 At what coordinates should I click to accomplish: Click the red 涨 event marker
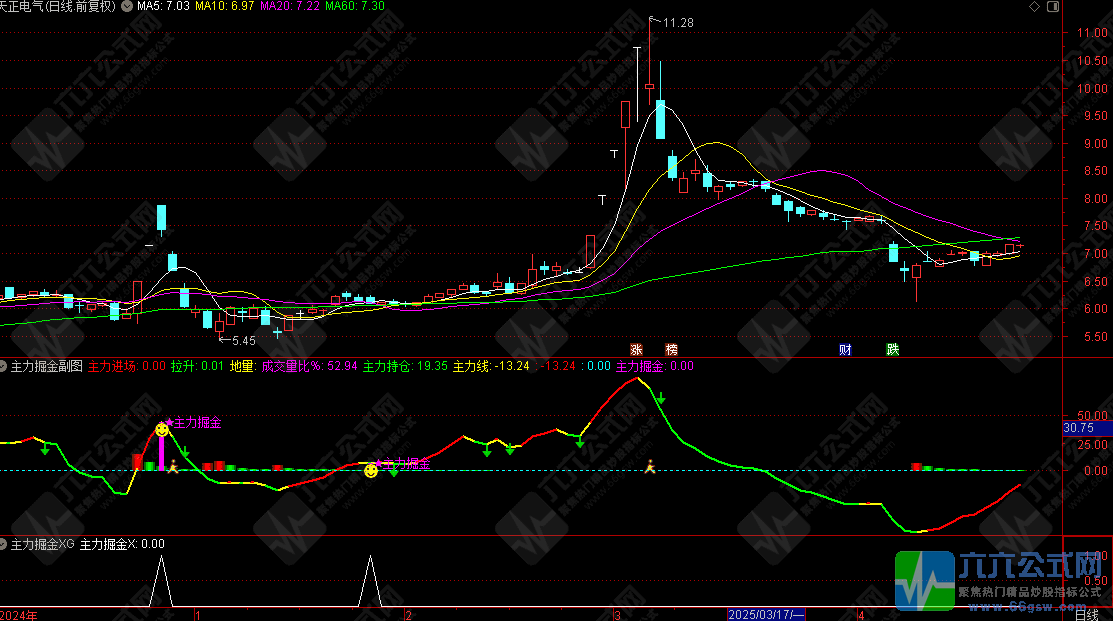click(636, 350)
